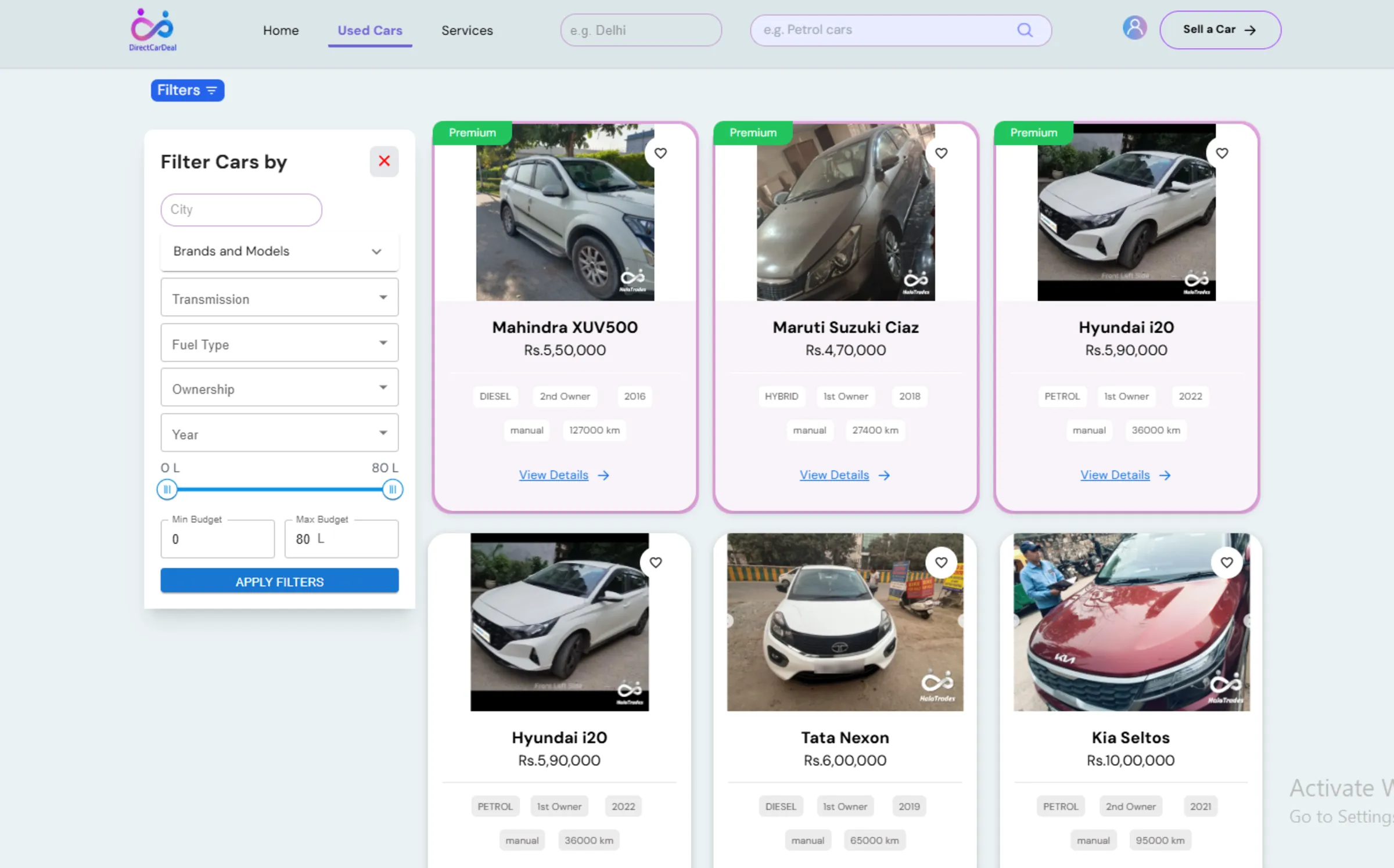Viewport: 1394px width, 868px height.
Task: Click the HYBRID tag on Ciaz card
Action: [x=781, y=397]
